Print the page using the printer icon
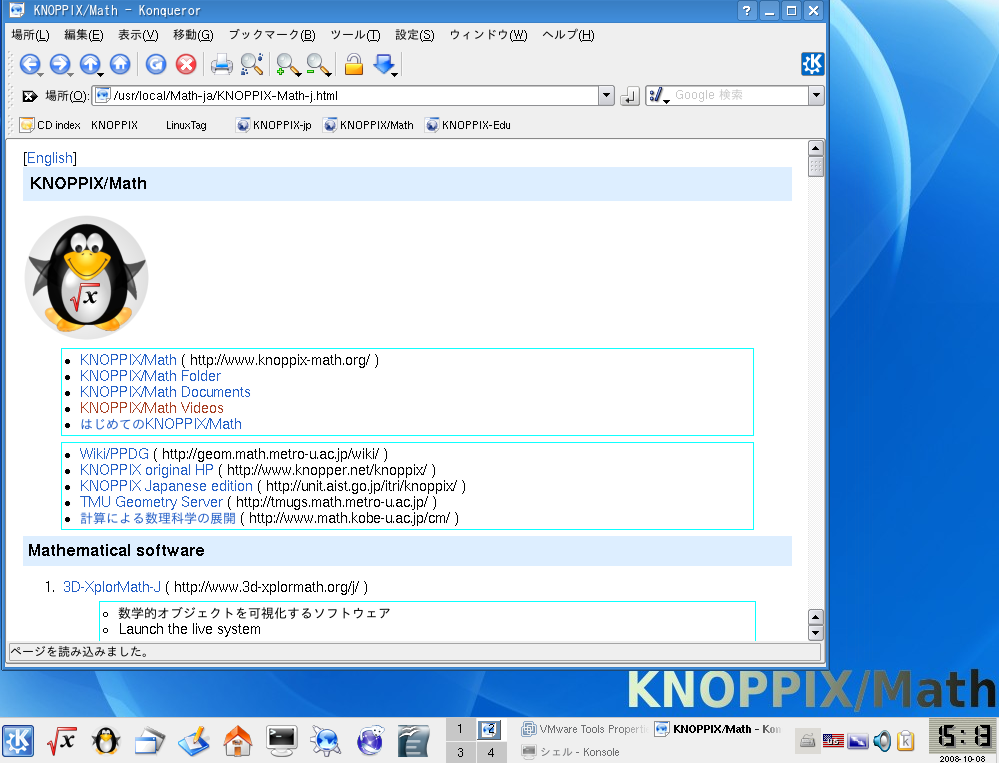Screen dimensions: 999x763 coord(222,64)
